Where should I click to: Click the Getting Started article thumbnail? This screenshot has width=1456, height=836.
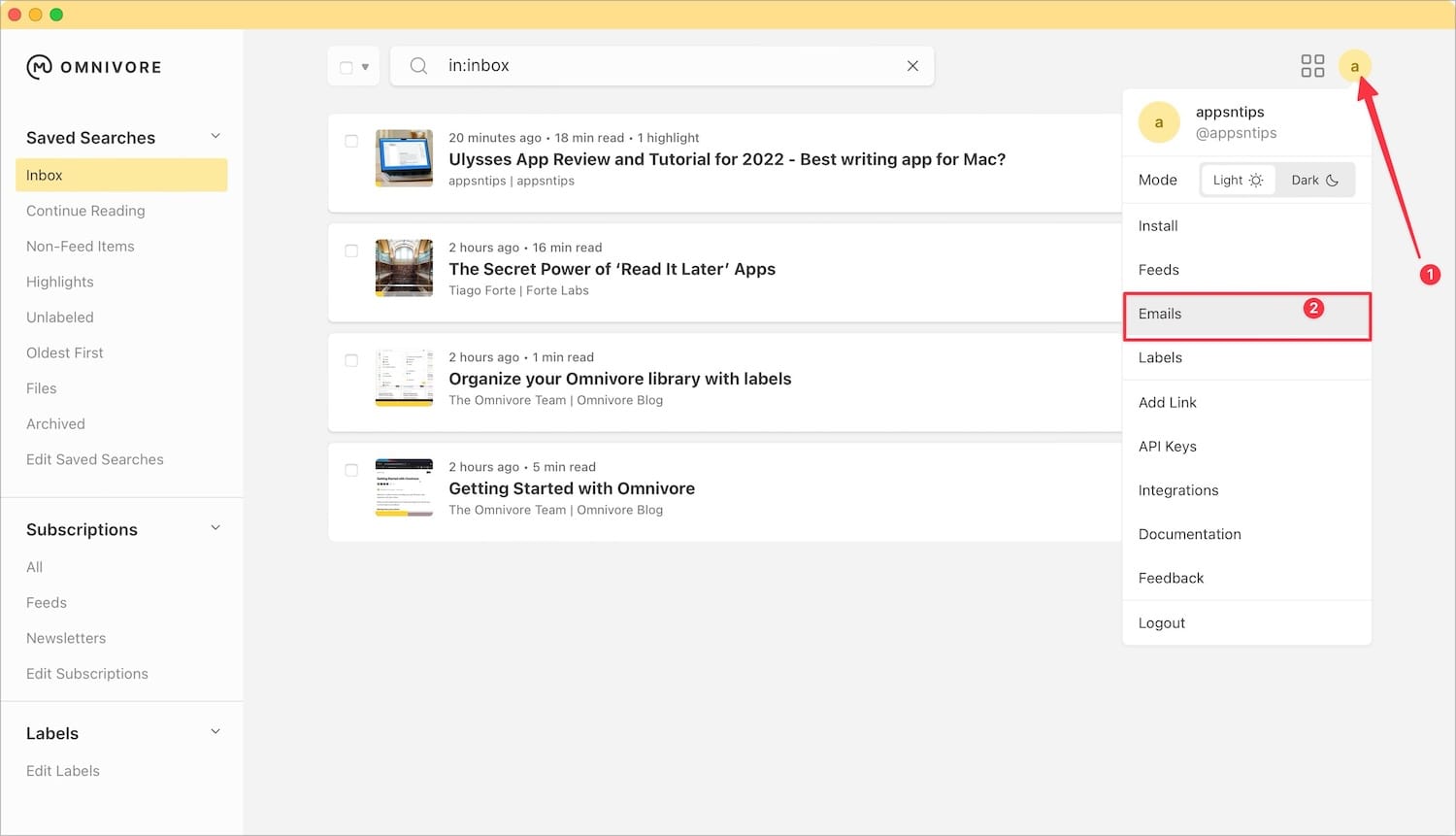coord(404,487)
